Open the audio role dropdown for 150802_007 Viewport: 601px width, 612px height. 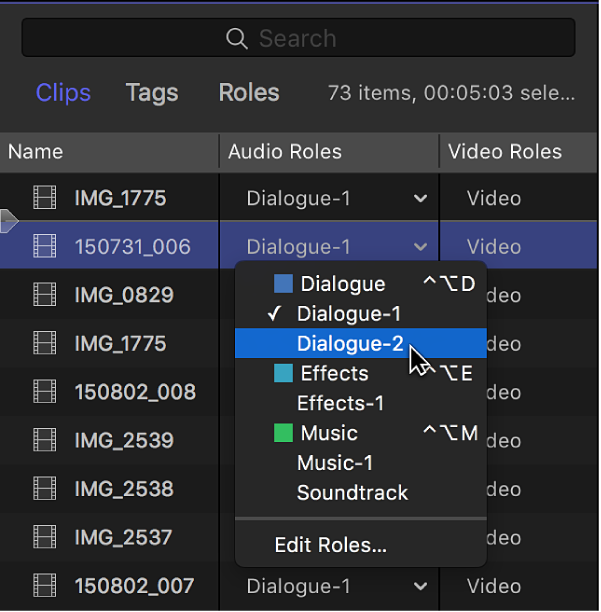pyautogui.click(x=420, y=586)
